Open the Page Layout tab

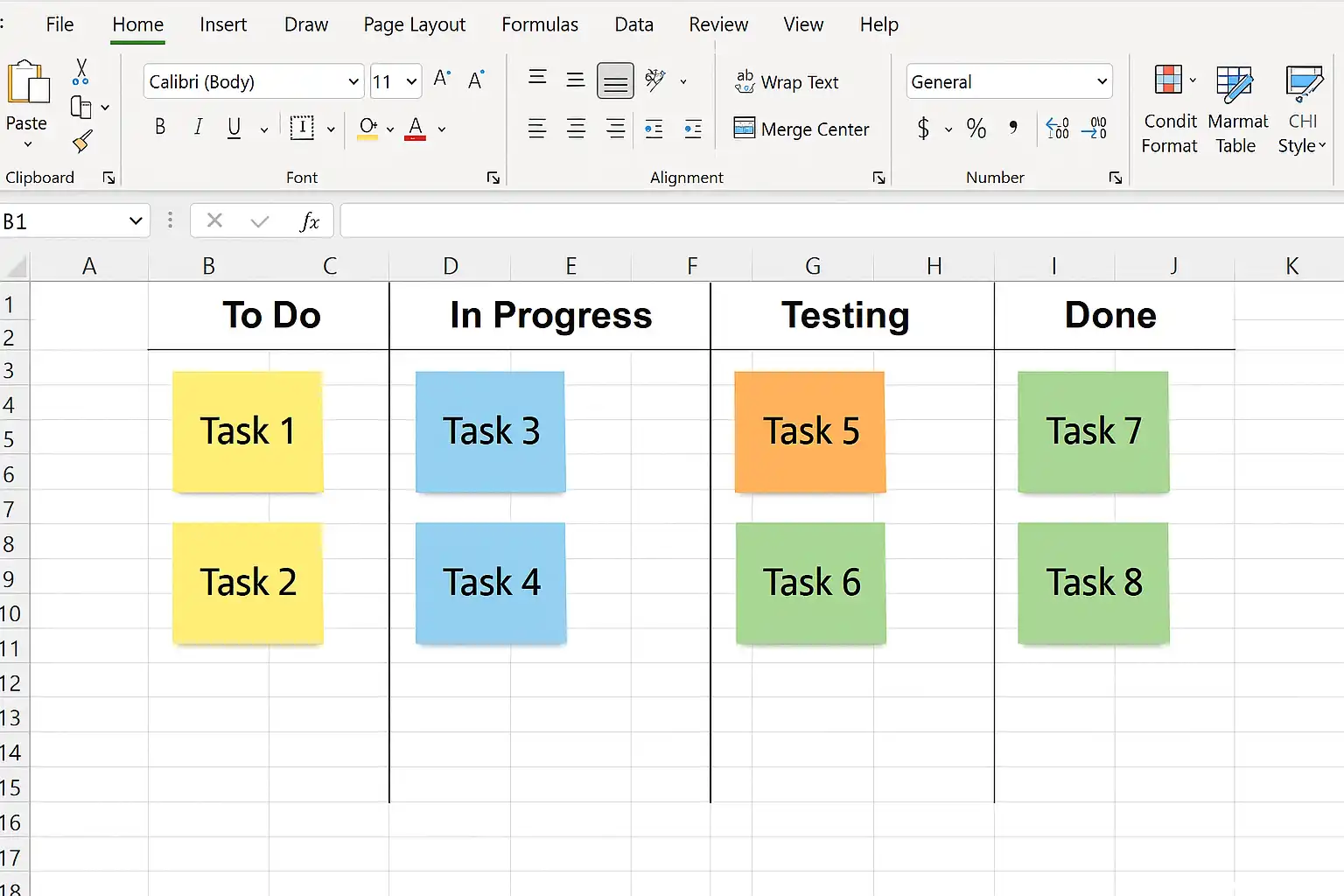(x=414, y=24)
